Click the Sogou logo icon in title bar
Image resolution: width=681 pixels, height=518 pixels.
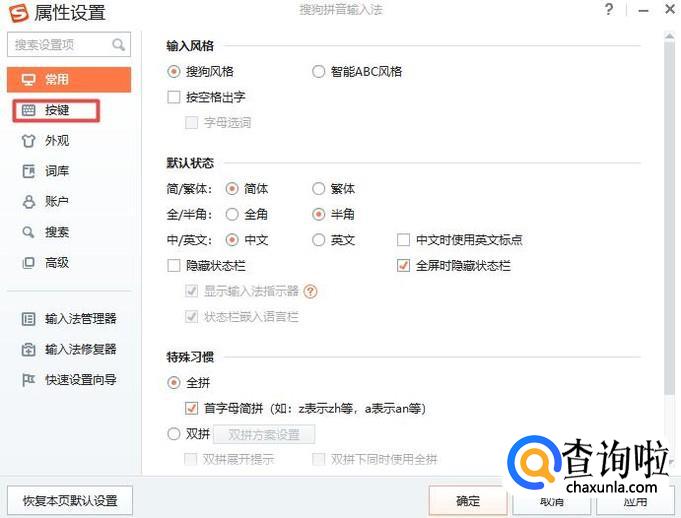tap(18, 13)
